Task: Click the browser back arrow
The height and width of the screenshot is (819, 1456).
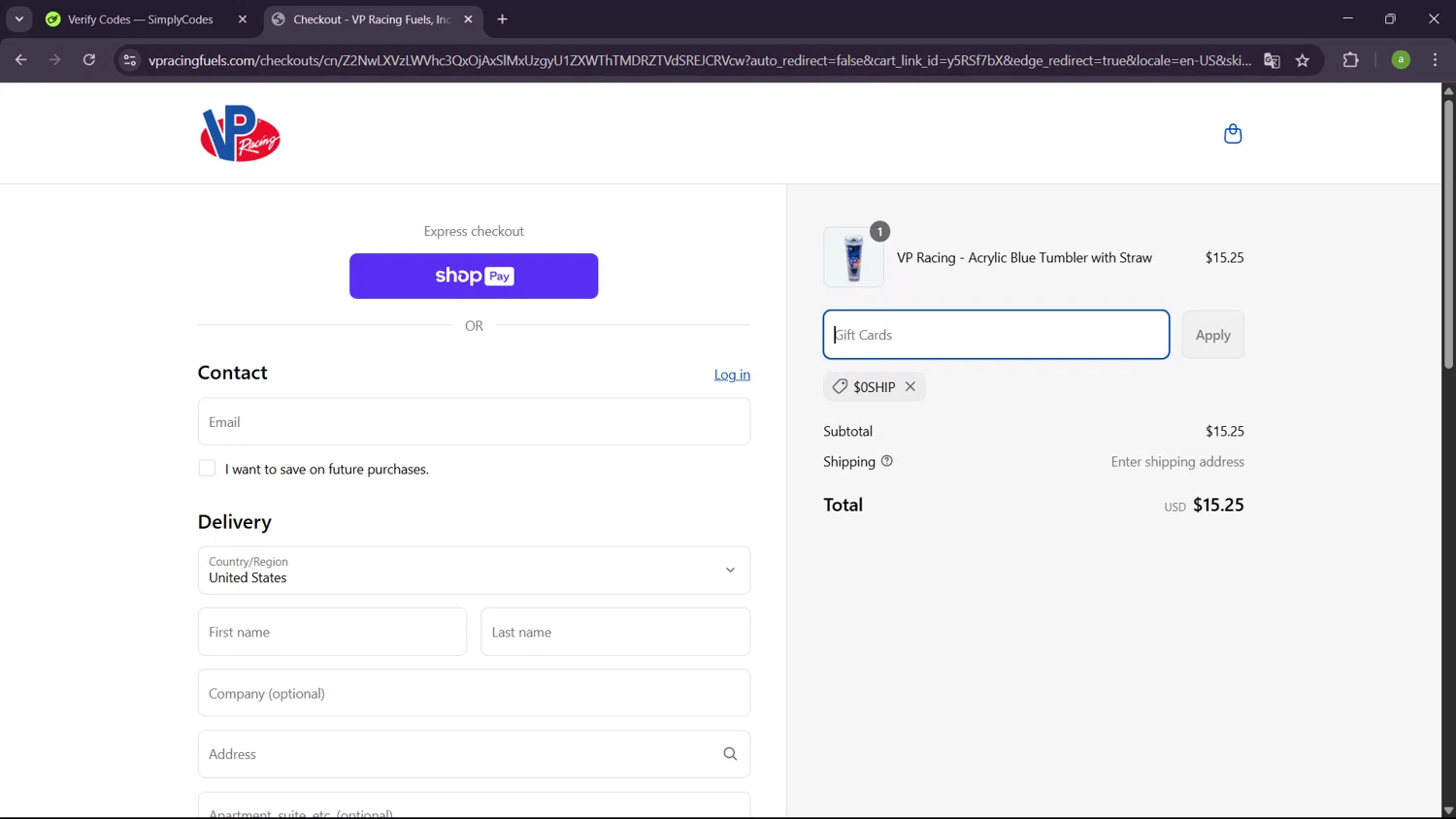Action: [20, 60]
